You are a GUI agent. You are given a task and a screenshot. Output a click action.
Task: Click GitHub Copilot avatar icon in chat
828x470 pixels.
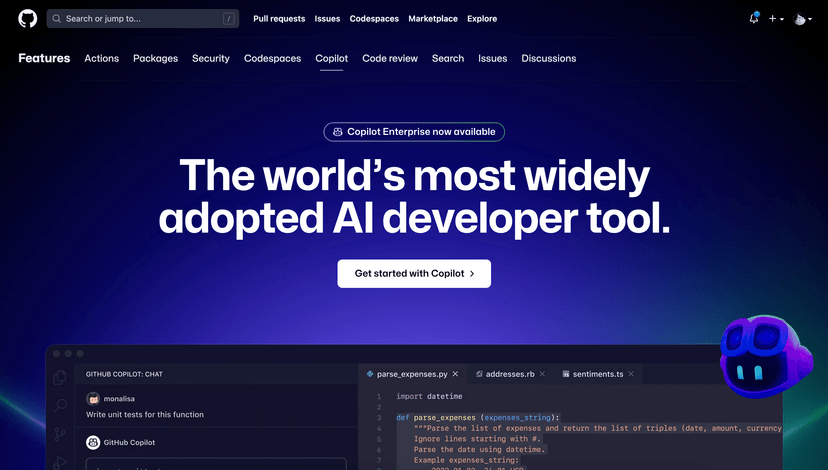(x=93, y=443)
